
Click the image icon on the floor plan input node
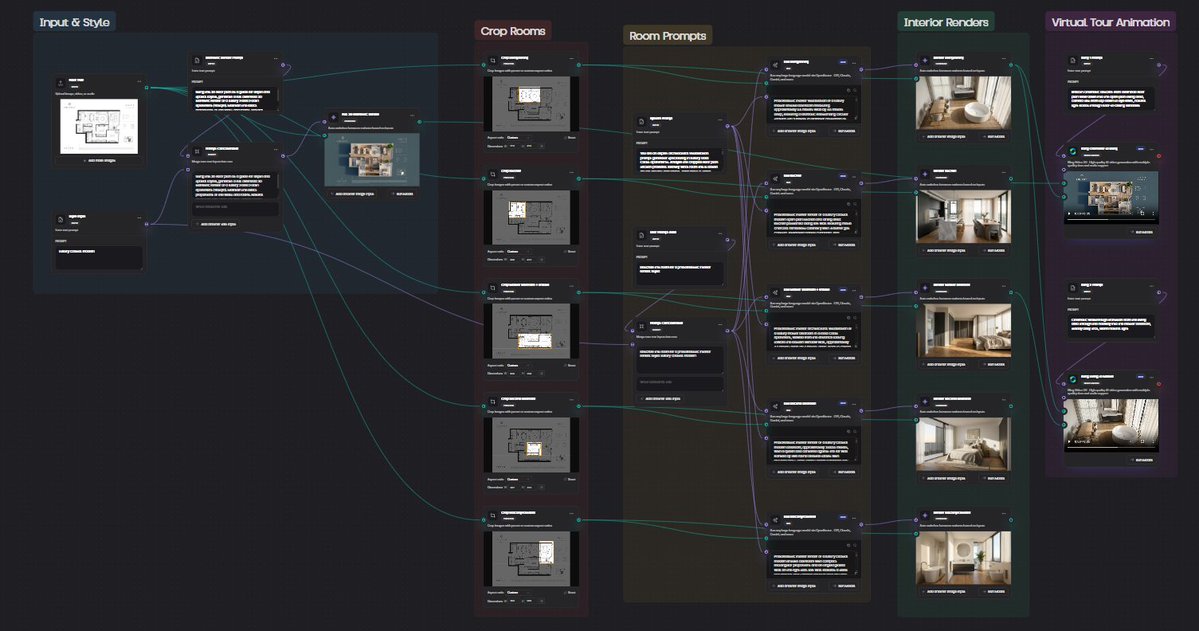pos(59,82)
